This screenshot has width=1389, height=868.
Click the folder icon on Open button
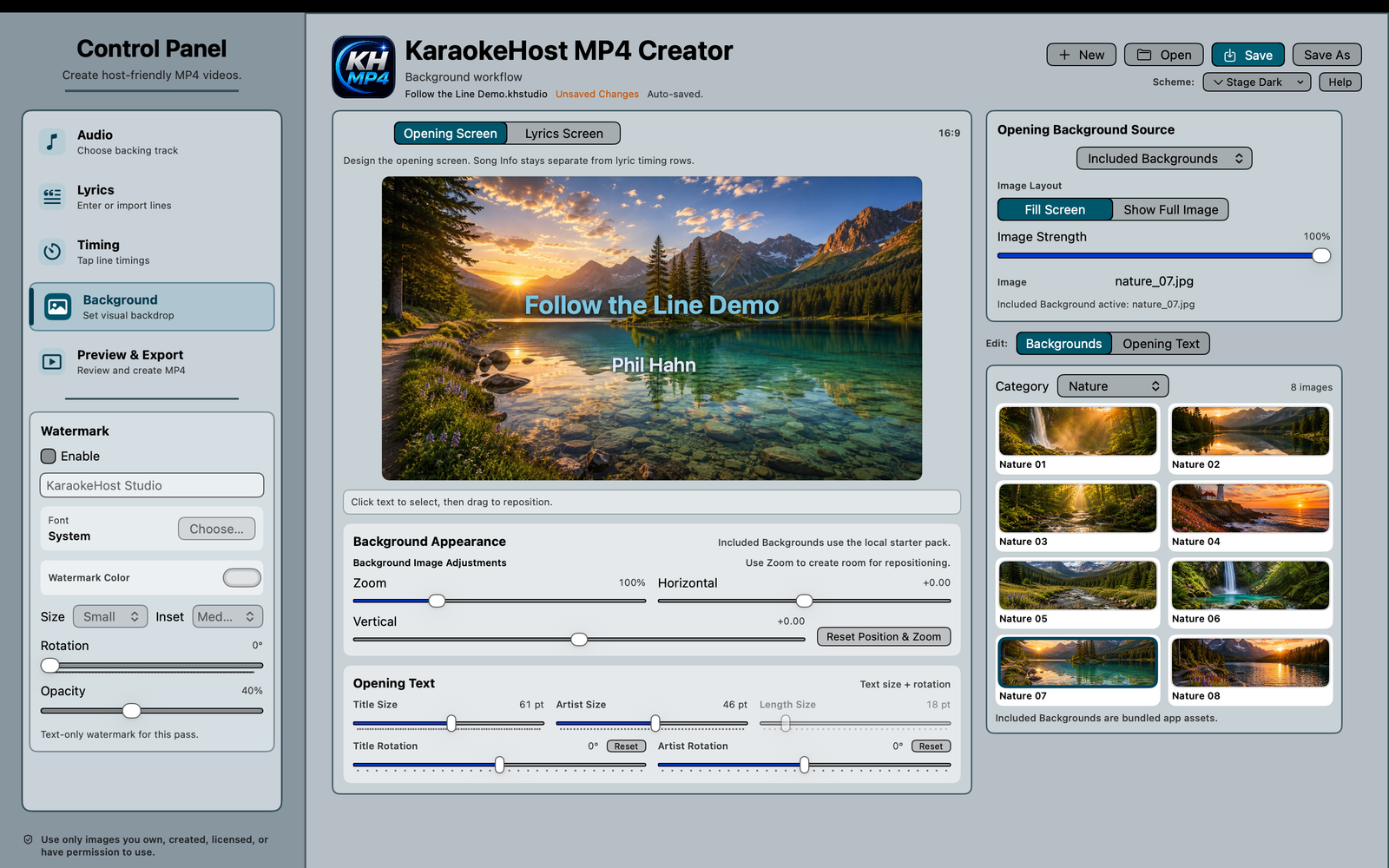coord(1144,55)
